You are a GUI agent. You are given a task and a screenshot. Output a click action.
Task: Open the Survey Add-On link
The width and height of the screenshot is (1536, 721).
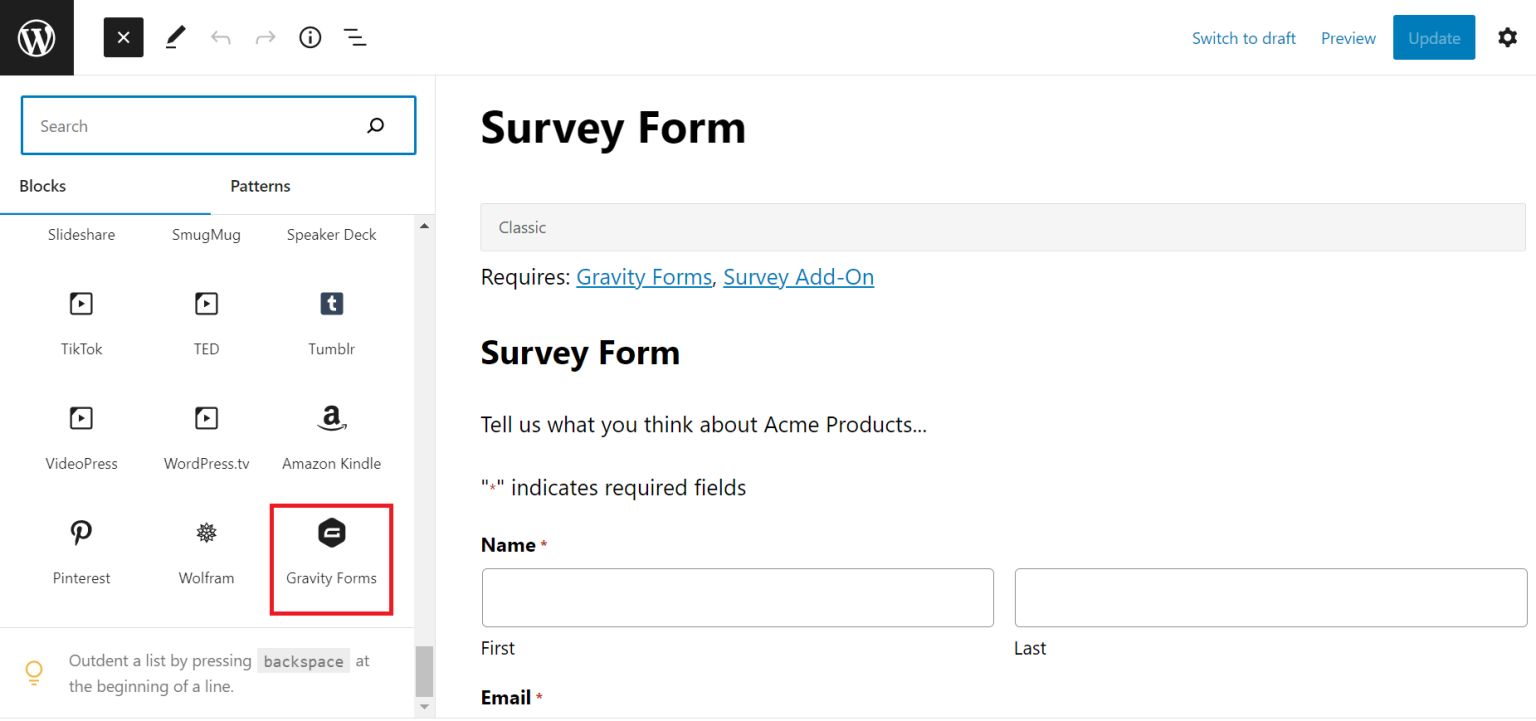click(798, 277)
